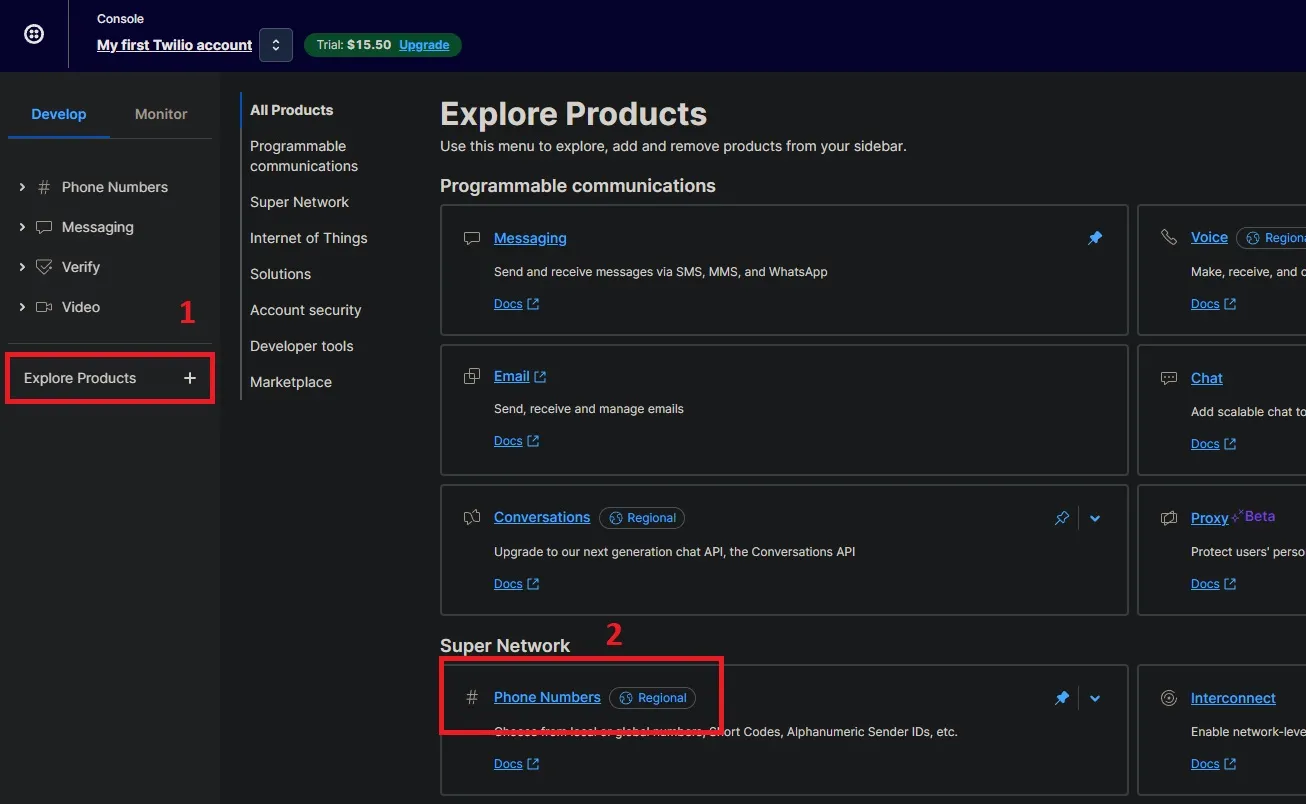Image resolution: width=1306 pixels, height=804 pixels.
Task: Click the Interconnect product icon
Action: point(1168,698)
